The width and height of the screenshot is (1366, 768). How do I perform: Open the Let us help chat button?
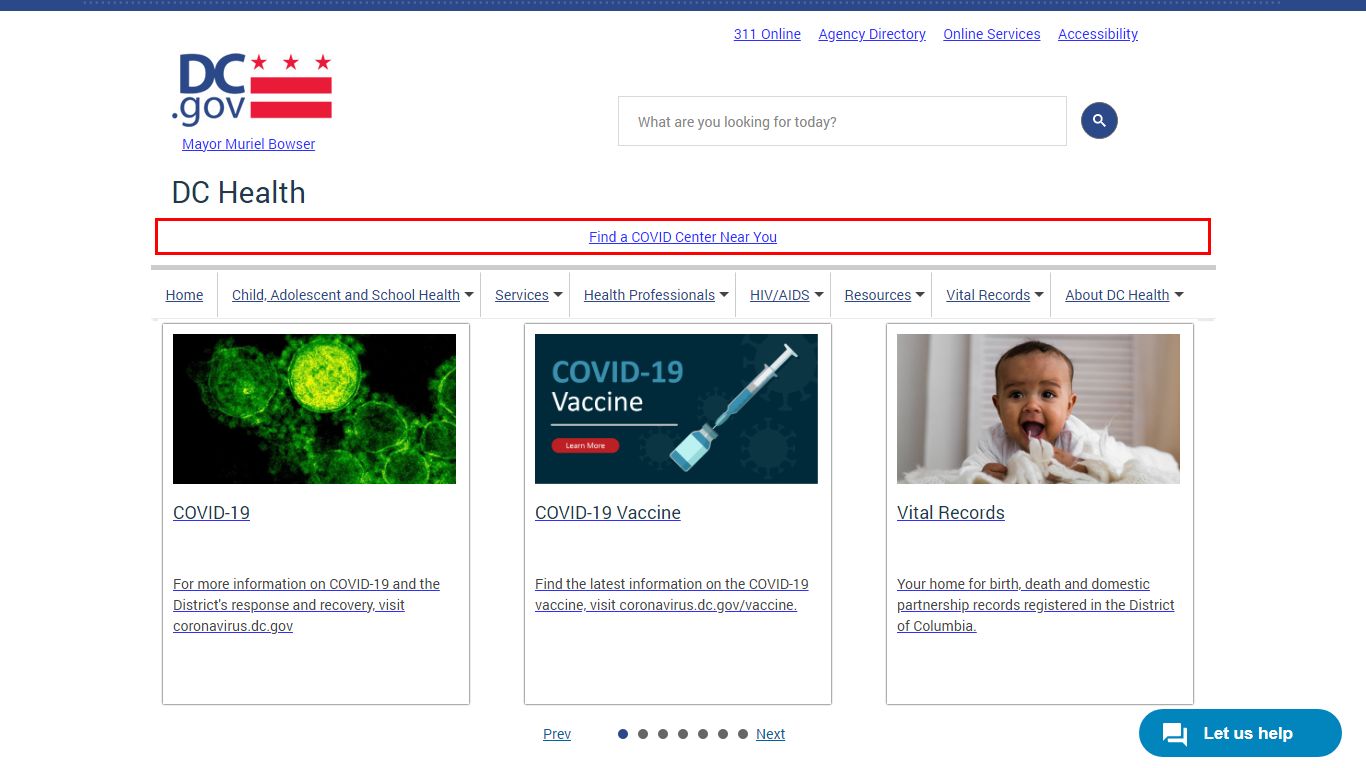1240,733
